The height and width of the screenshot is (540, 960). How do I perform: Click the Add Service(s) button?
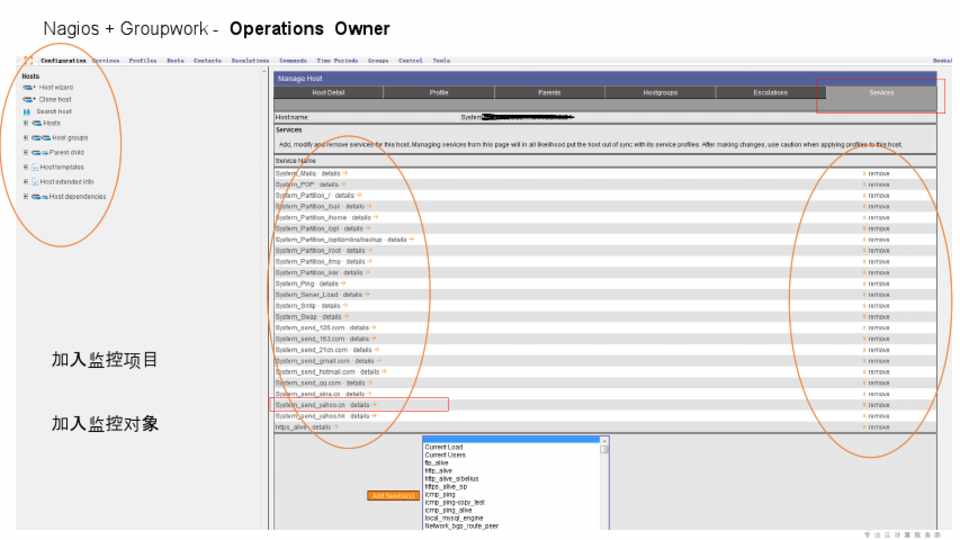tap(392, 495)
